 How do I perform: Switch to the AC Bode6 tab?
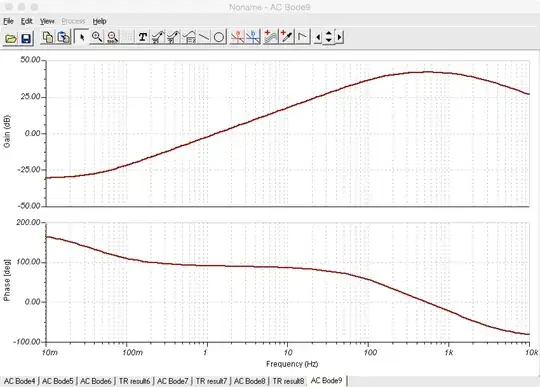pyautogui.click(x=96, y=381)
